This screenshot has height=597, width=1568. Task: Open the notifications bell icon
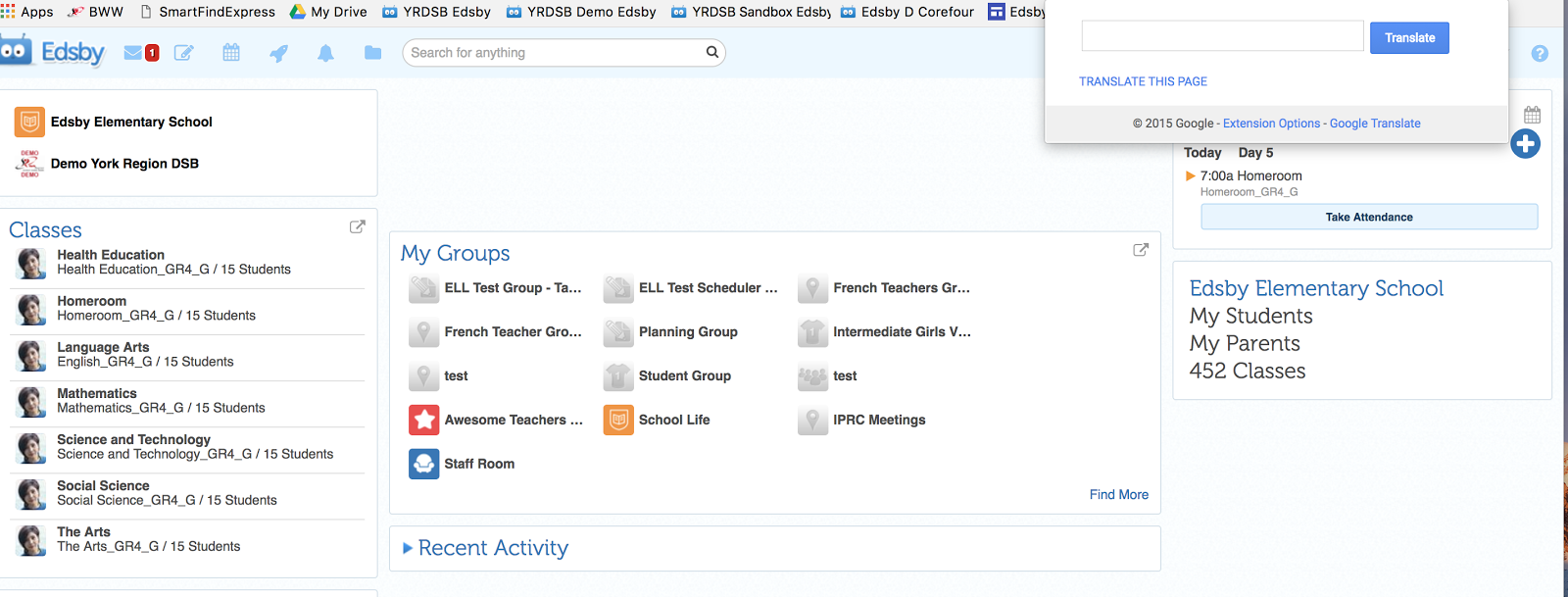pos(325,53)
